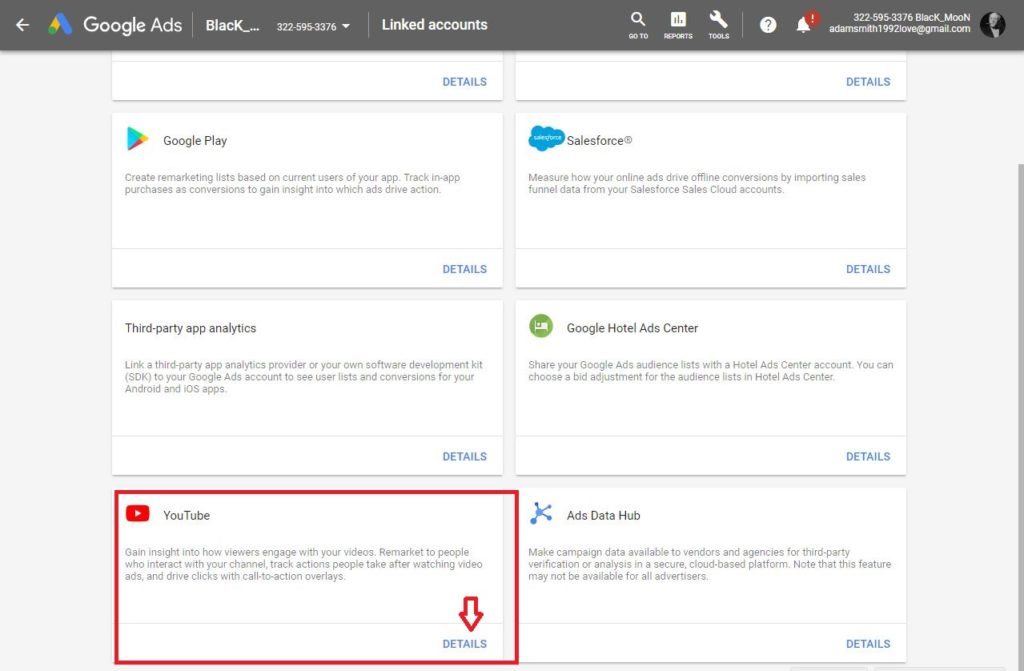Click the Ads Data Hub title
Image resolution: width=1024 pixels, height=671 pixels.
[x=603, y=516]
